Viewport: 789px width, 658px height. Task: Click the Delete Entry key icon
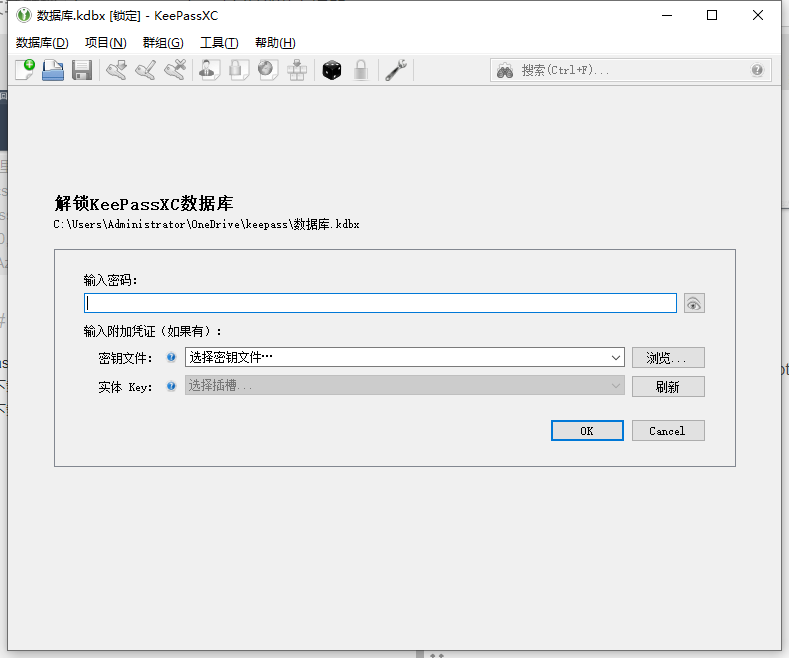tap(175, 70)
